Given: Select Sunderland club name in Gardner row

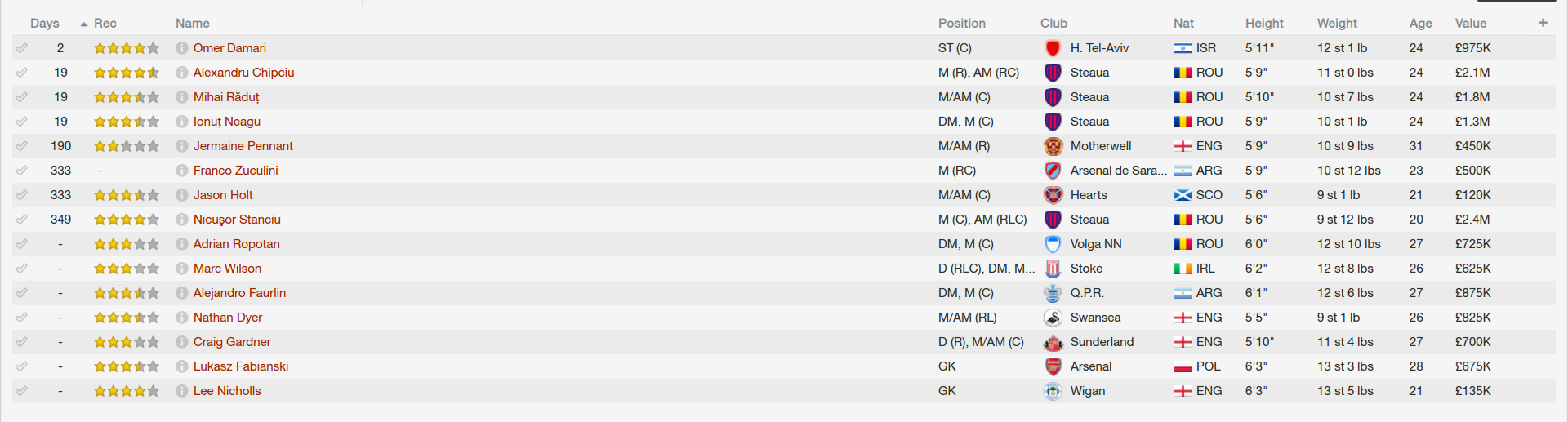Looking at the screenshot, I should [1102, 342].
